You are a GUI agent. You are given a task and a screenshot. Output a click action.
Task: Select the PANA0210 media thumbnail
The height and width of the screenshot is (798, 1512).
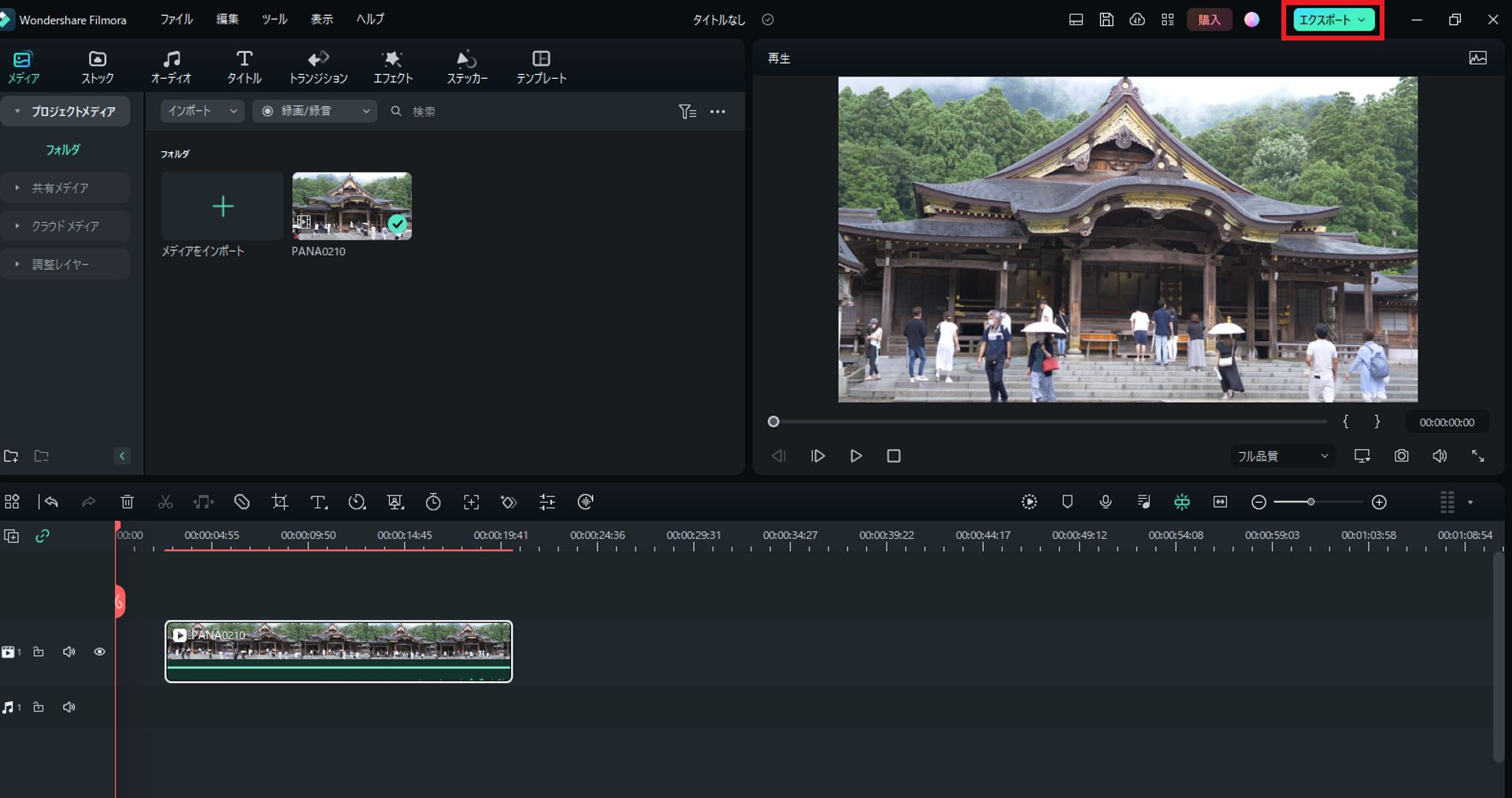[x=351, y=206]
